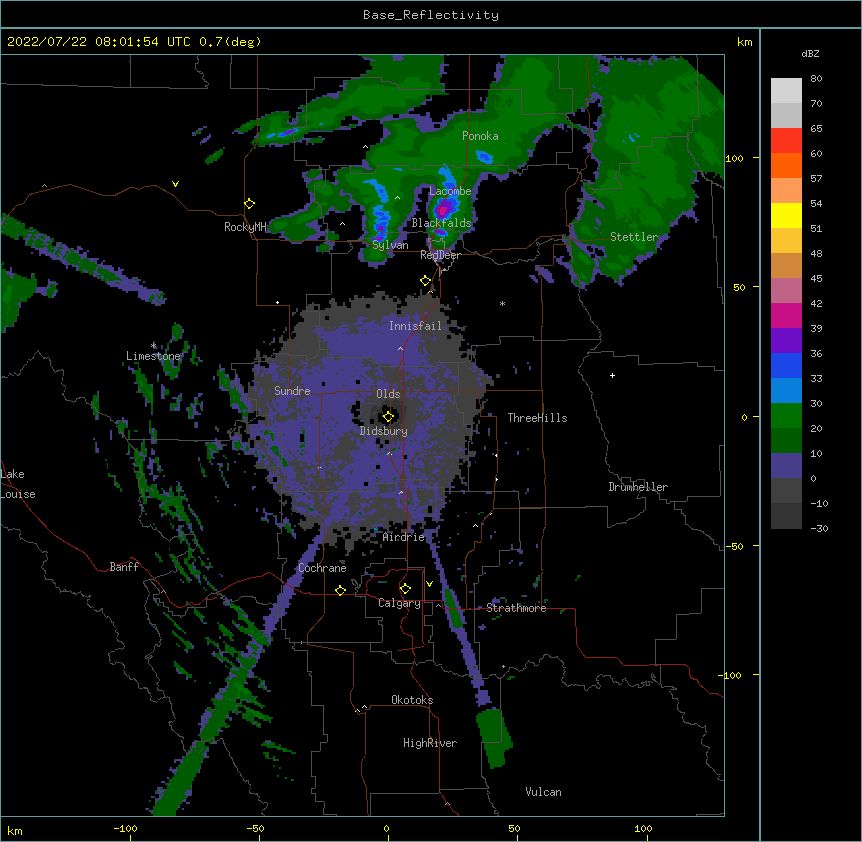Image resolution: width=862 pixels, height=842 pixels.
Task: Click the Cochrane label
Action: (322, 568)
